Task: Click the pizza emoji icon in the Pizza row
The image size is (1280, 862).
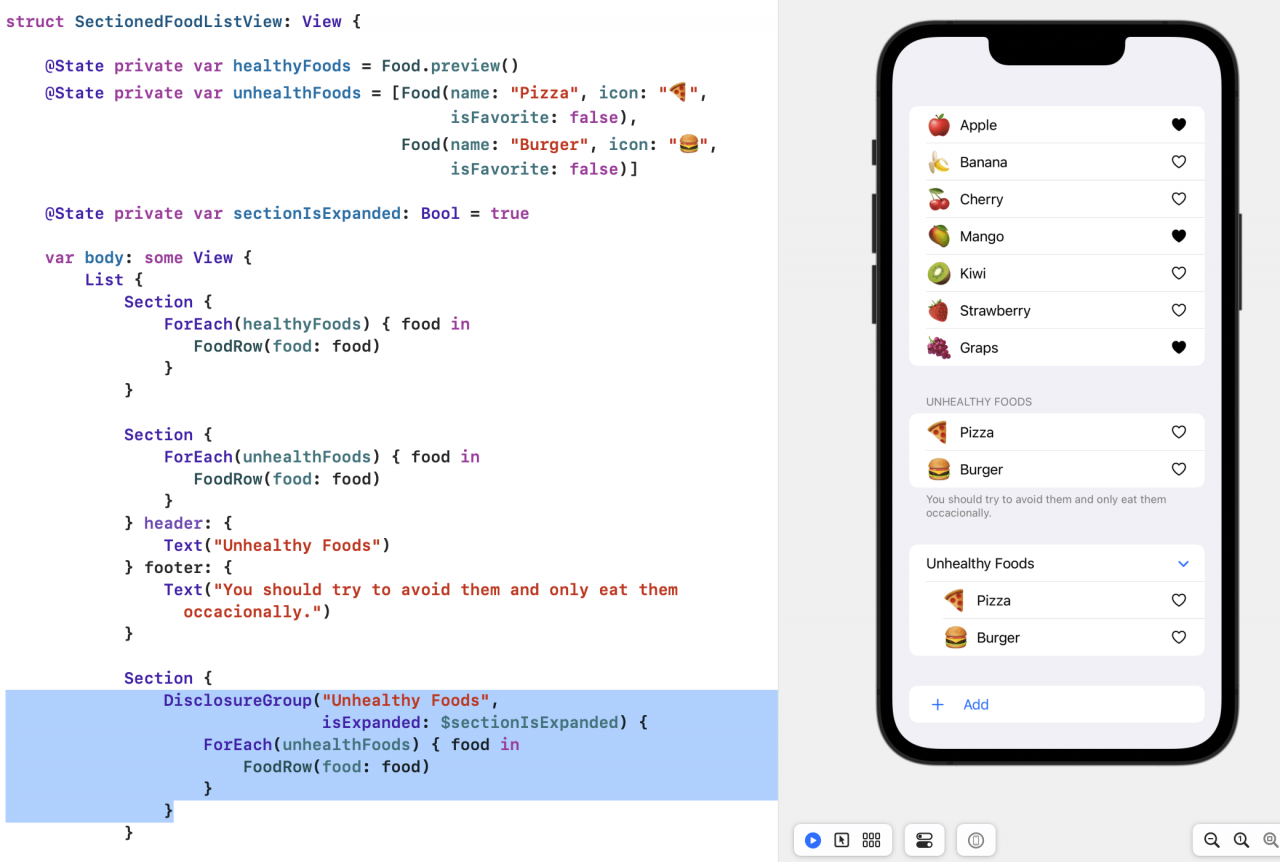Action: click(x=938, y=432)
